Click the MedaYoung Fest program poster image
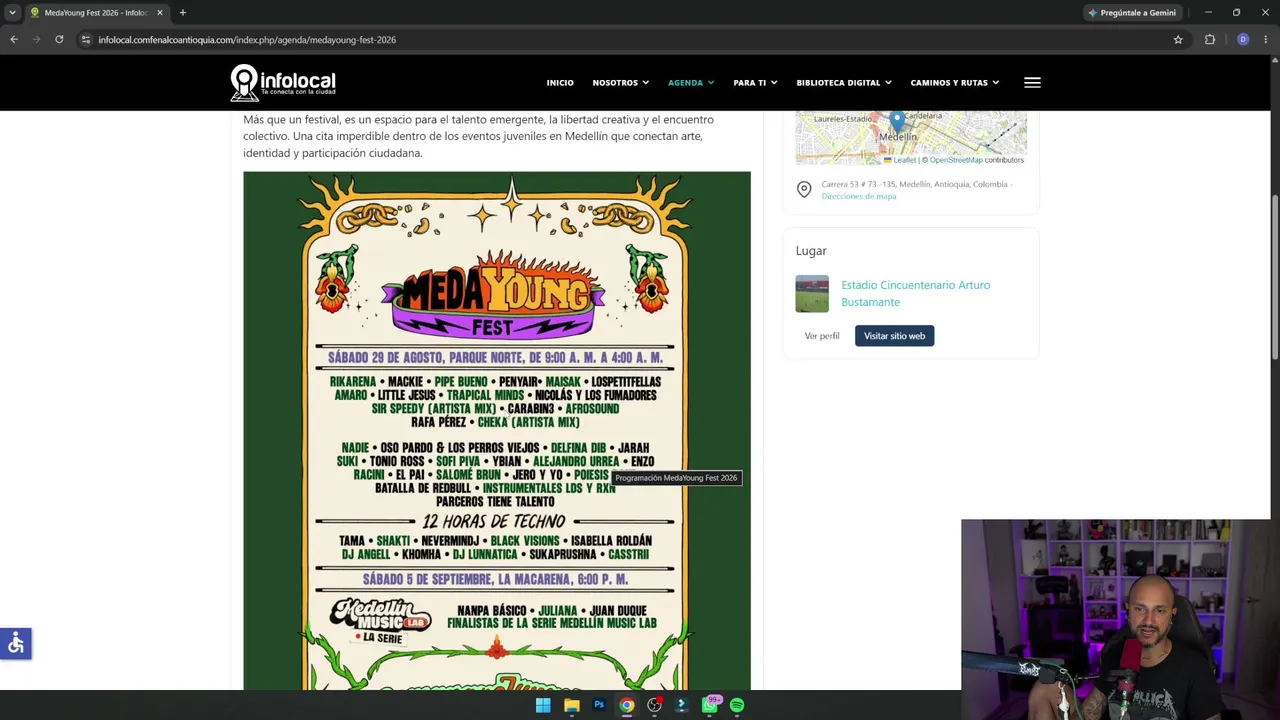Screen dimensions: 1280x720 [x=497, y=431]
